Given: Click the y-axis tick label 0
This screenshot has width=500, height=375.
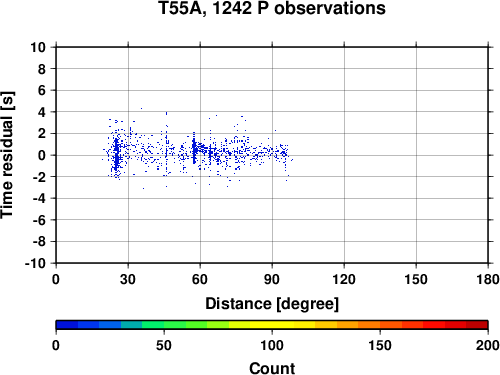Looking at the screenshot, I should (x=42, y=155).
